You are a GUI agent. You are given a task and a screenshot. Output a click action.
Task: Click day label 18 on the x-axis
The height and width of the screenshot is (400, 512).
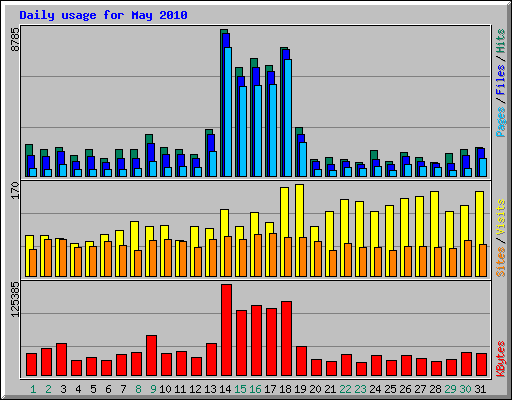tap(285, 389)
